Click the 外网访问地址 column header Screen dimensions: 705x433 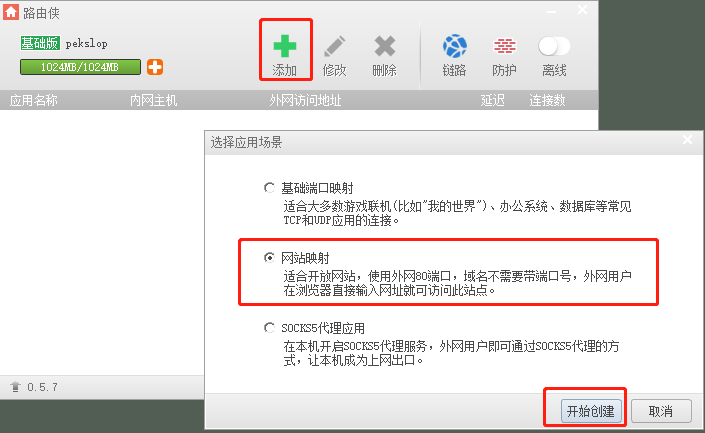coord(305,100)
